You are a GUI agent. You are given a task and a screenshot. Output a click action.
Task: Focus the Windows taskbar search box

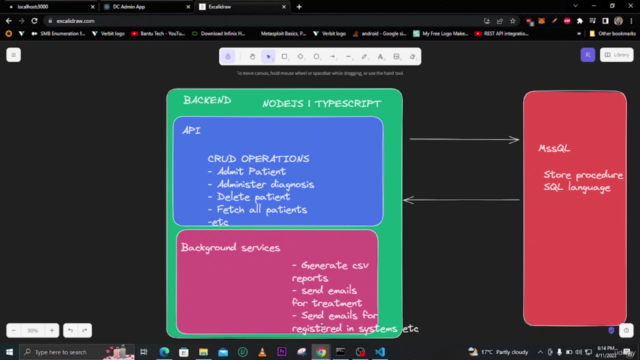pos(78,352)
